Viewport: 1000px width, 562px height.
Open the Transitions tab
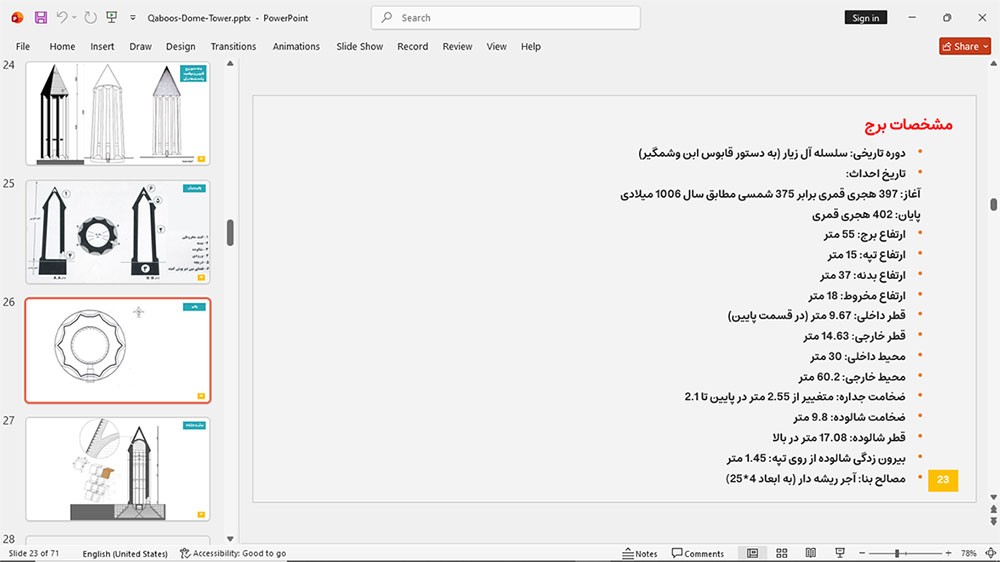pos(233,46)
